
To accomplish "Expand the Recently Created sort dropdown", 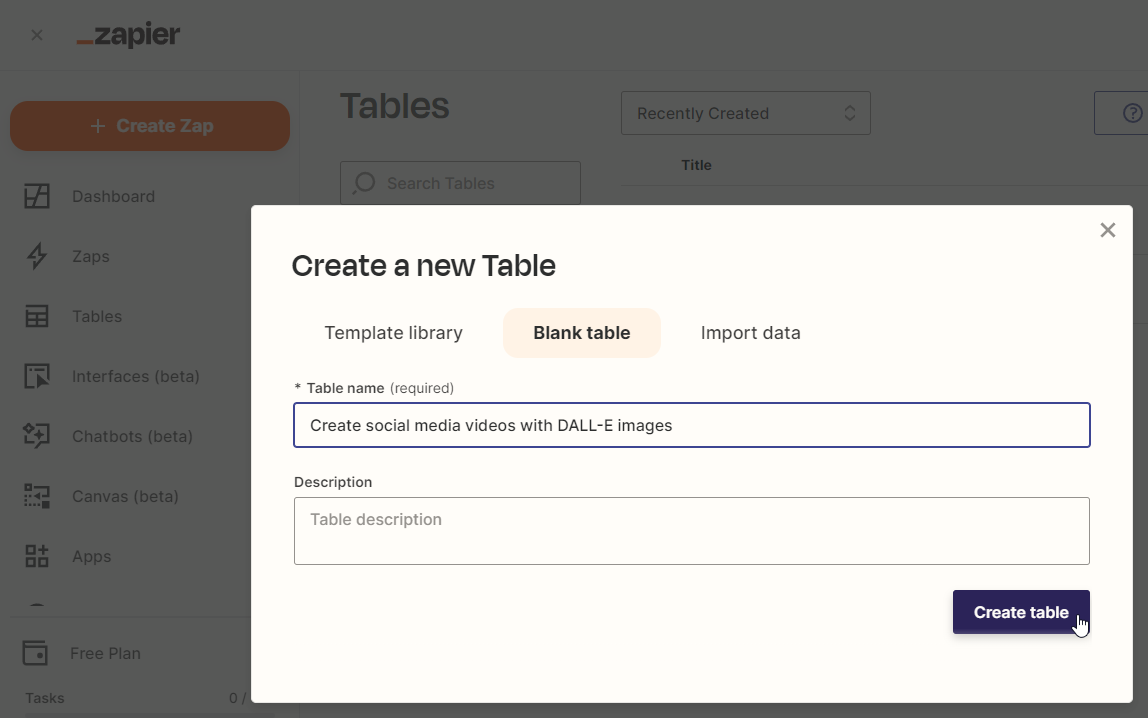I will click(745, 113).
